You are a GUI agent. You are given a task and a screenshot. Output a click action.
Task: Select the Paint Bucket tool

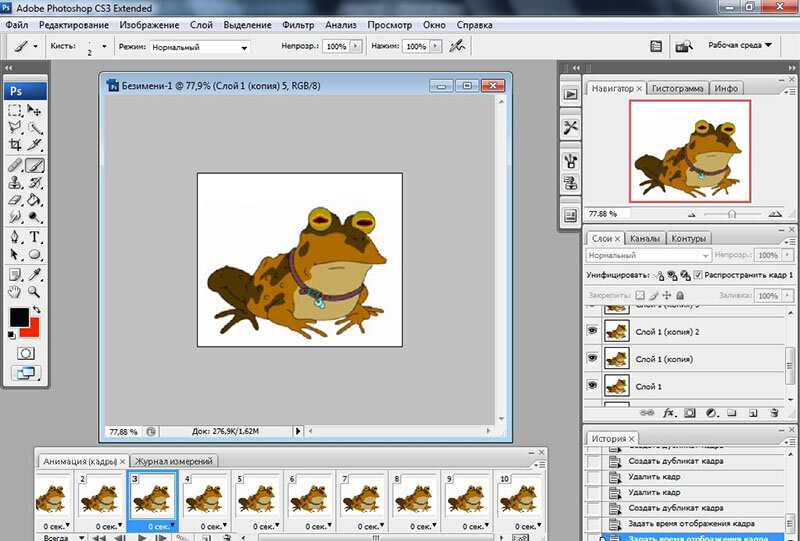coord(34,200)
